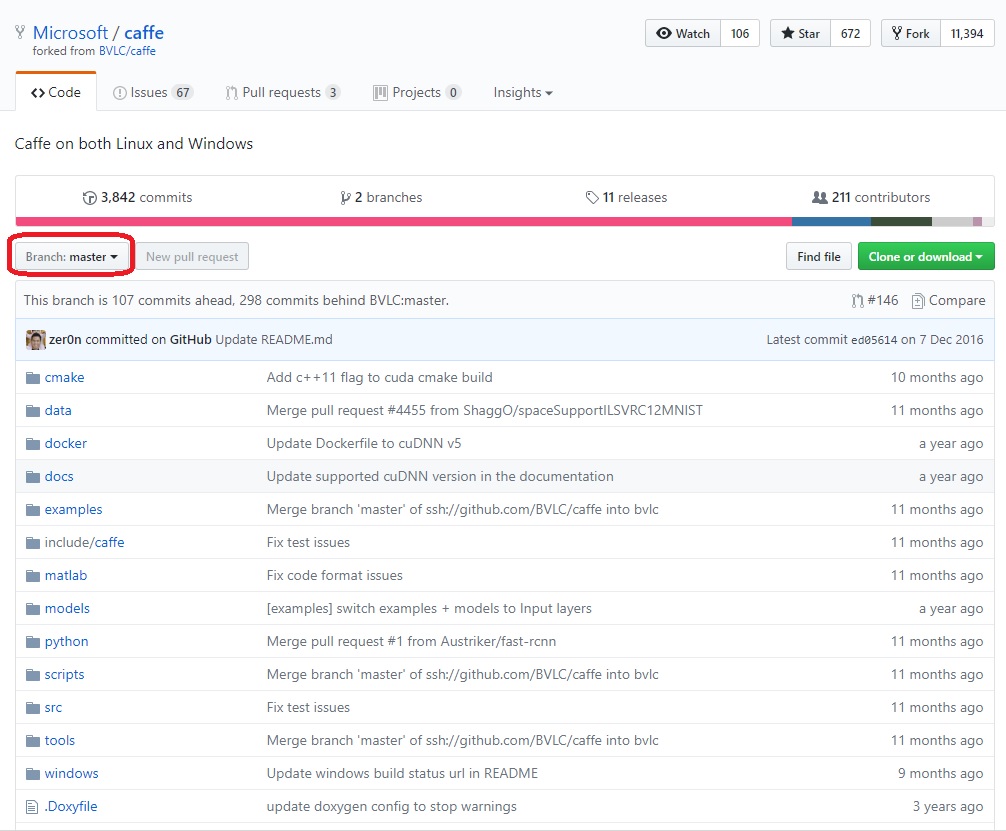Image resolution: width=1006 pixels, height=831 pixels.
Task: Click the cmake folder icon
Action: [x=33, y=377]
